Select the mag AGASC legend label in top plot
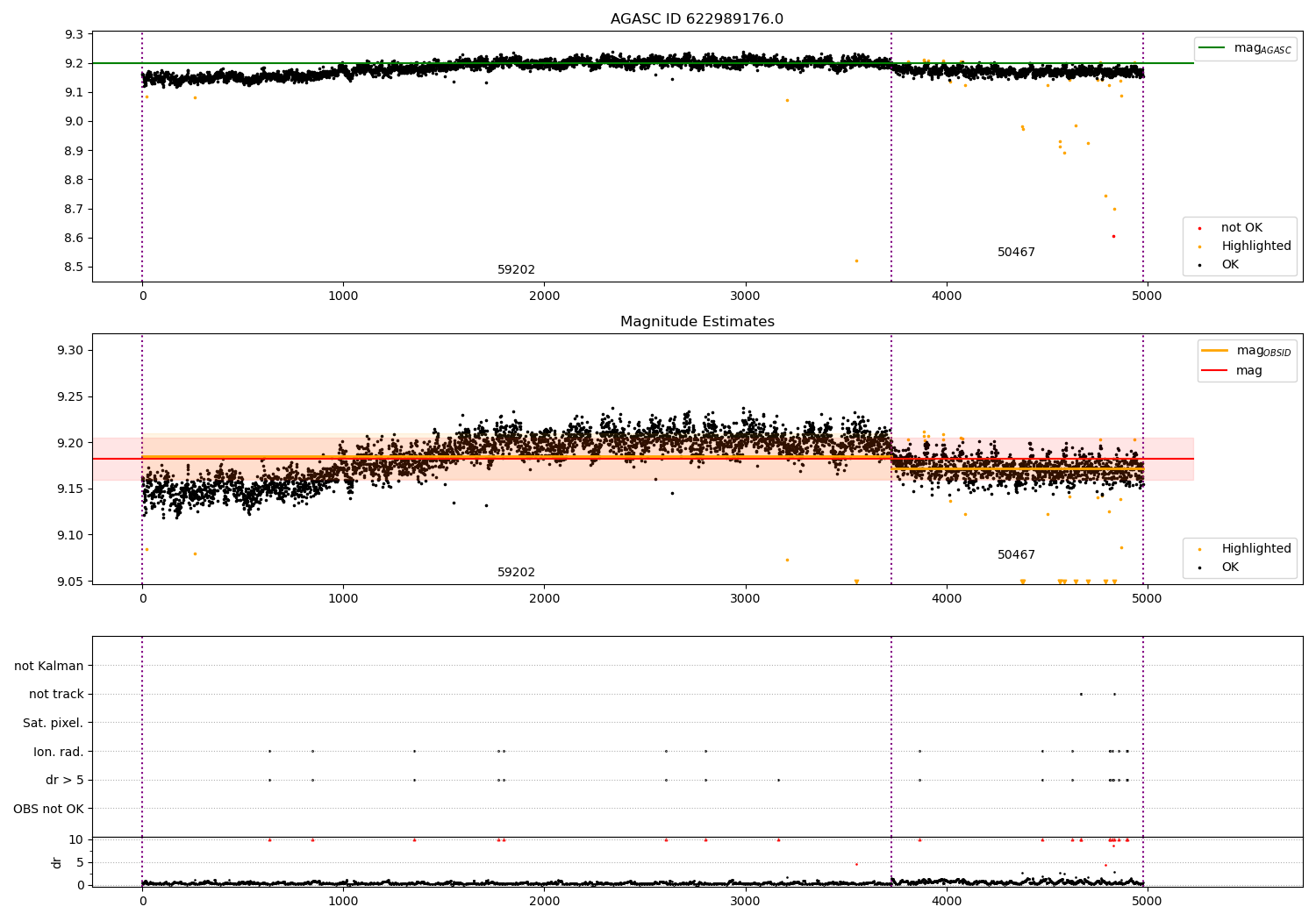1316x921 pixels. tap(1262, 48)
